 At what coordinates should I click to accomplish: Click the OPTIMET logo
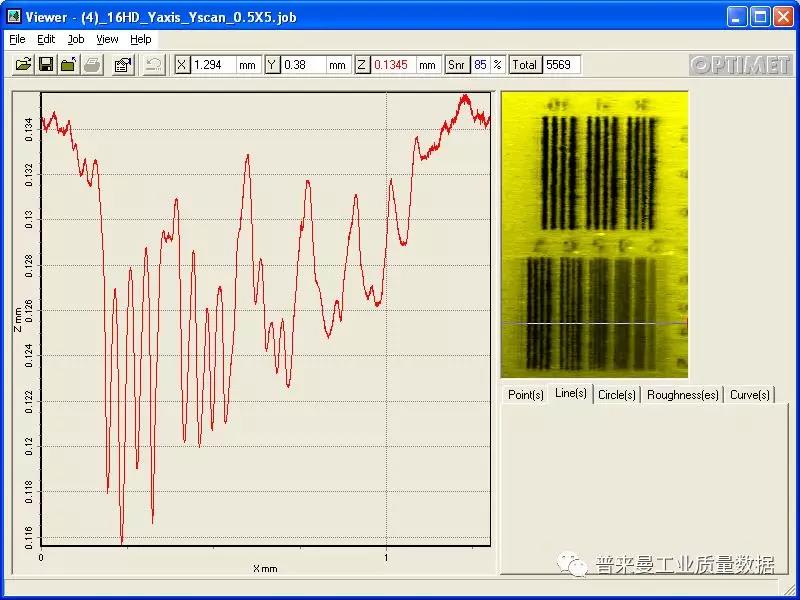[740, 65]
